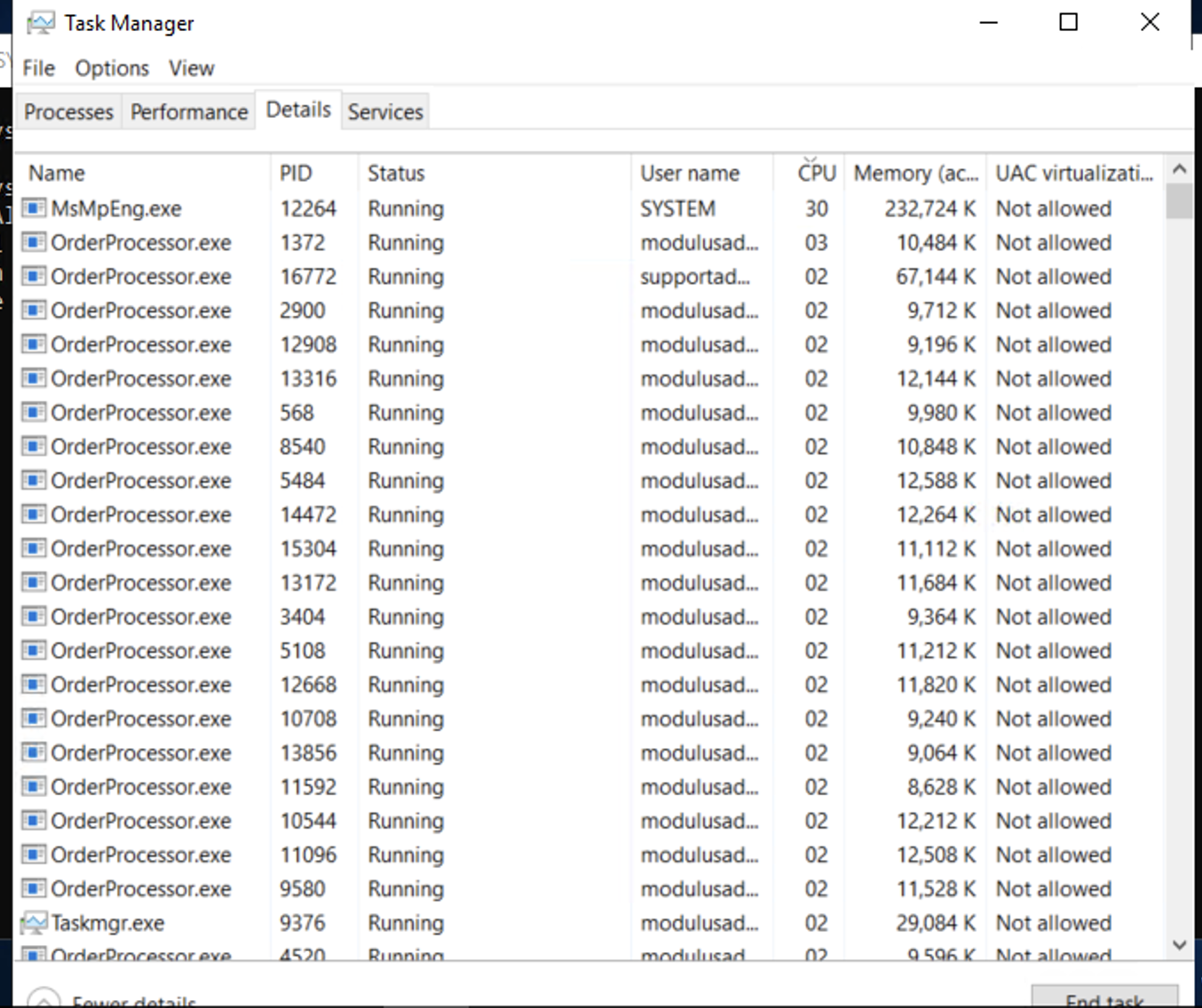1202x1008 pixels.
Task: Click the OrderProcessor.exe icon for PID 16772
Action: point(33,276)
